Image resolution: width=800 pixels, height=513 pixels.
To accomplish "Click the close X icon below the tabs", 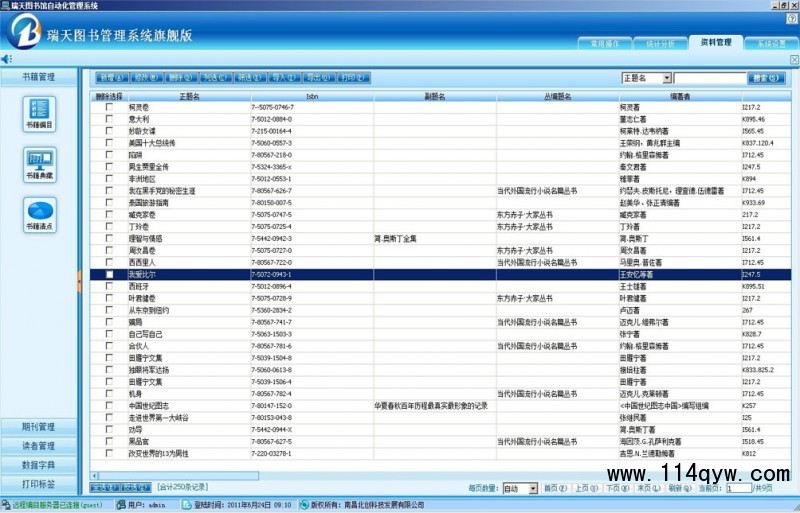I will point(793,60).
